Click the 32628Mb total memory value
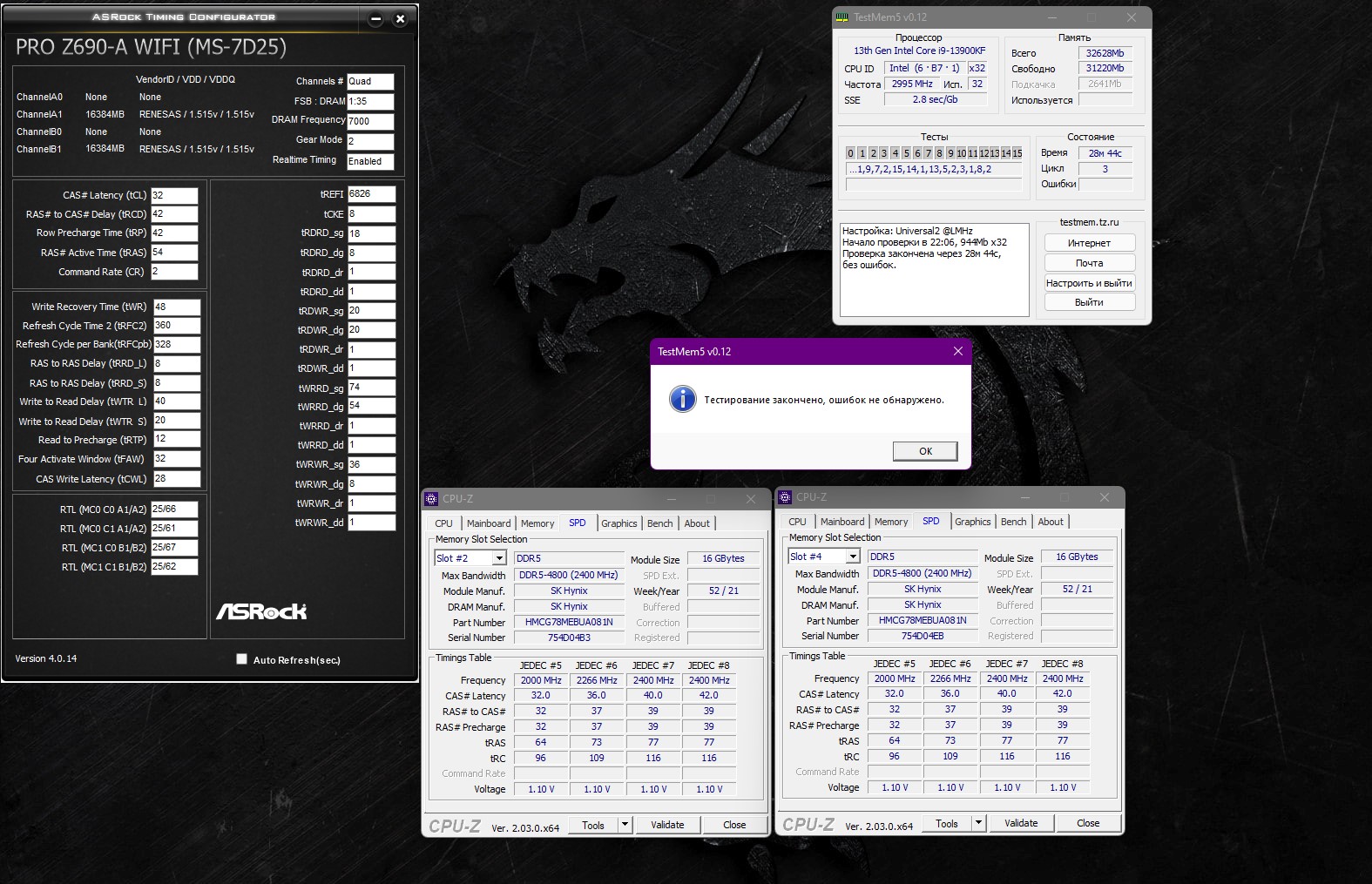The width and height of the screenshot is (1372, 884). (x=1105, y=53)
